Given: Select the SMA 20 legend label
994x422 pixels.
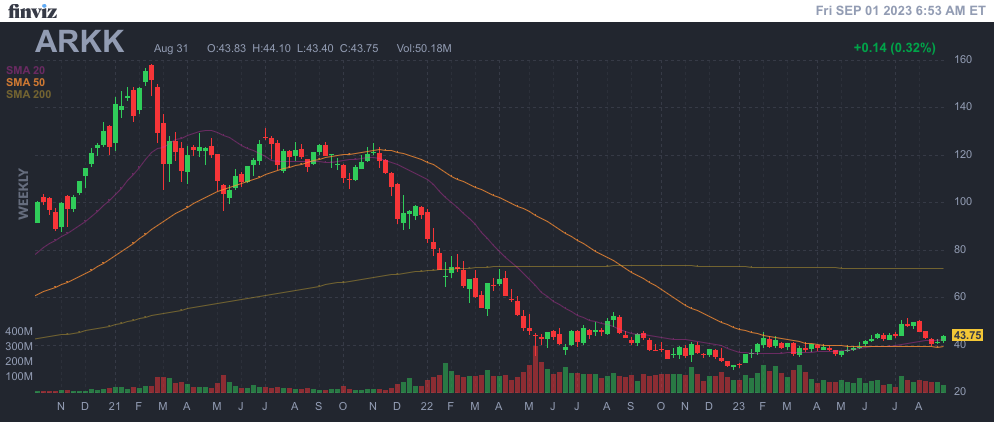Looking at the screenshot, I should click(25, 70).
